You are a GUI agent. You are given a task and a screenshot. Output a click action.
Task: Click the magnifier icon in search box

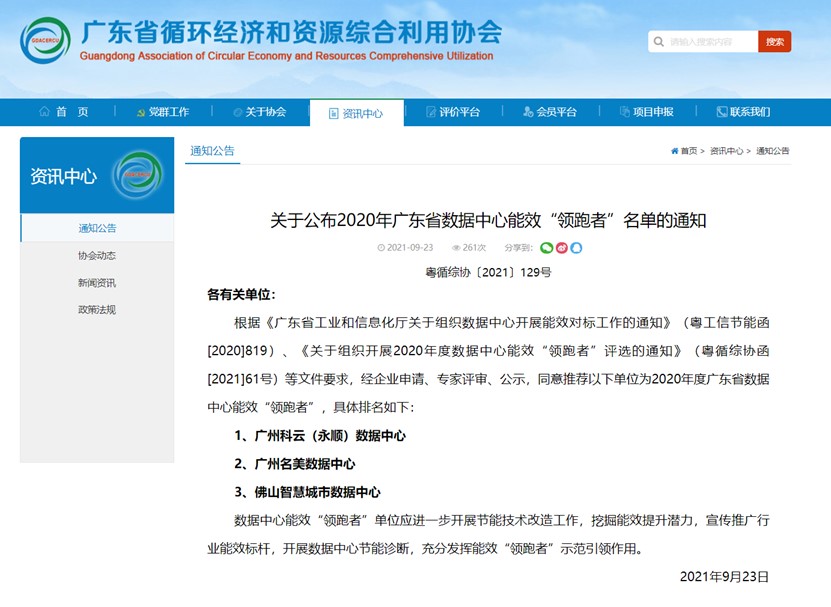click(659, 42)
